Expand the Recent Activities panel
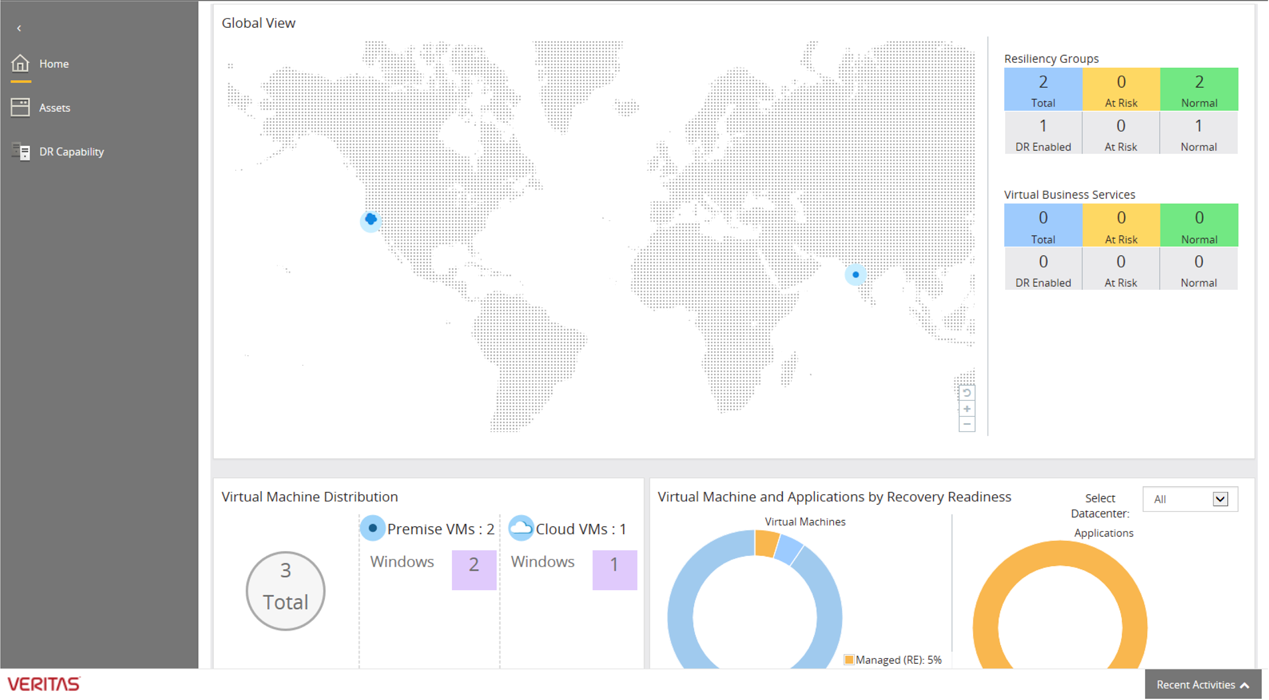 click(x=1203, y=685)
